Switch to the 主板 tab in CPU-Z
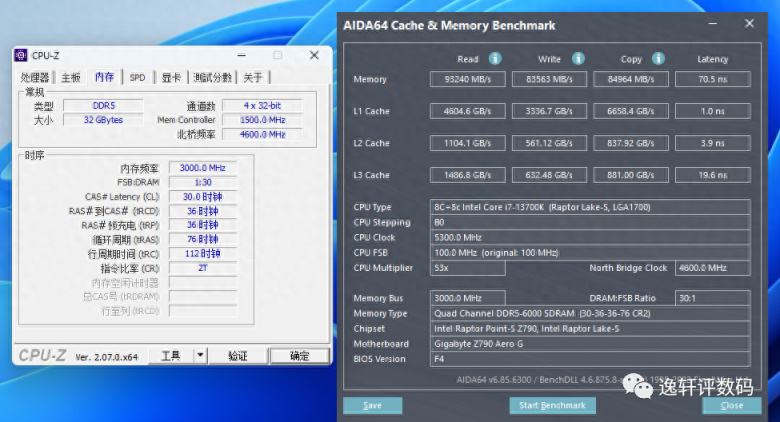780x422 pixels. pyautogui.click(x=71, y=78)
